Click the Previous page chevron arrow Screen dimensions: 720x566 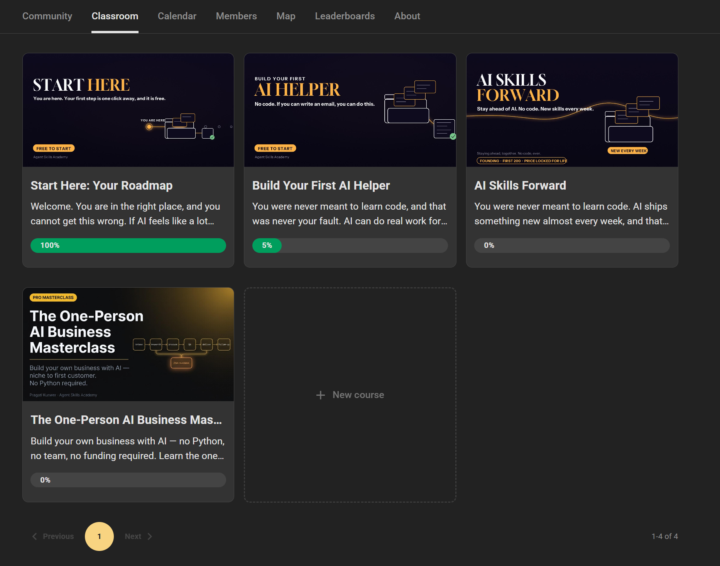[34, 536]
